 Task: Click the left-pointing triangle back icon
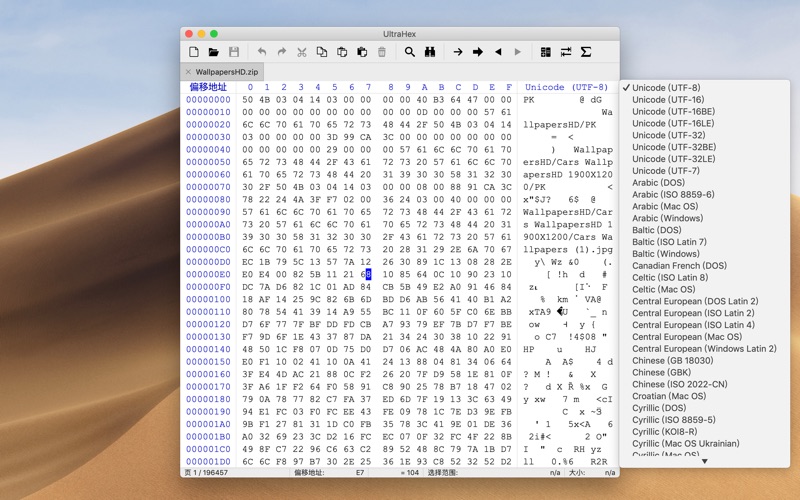498,52
